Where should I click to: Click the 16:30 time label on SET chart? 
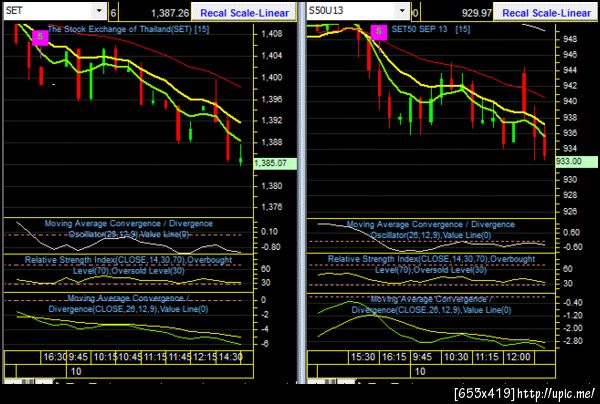coord(55,357)
